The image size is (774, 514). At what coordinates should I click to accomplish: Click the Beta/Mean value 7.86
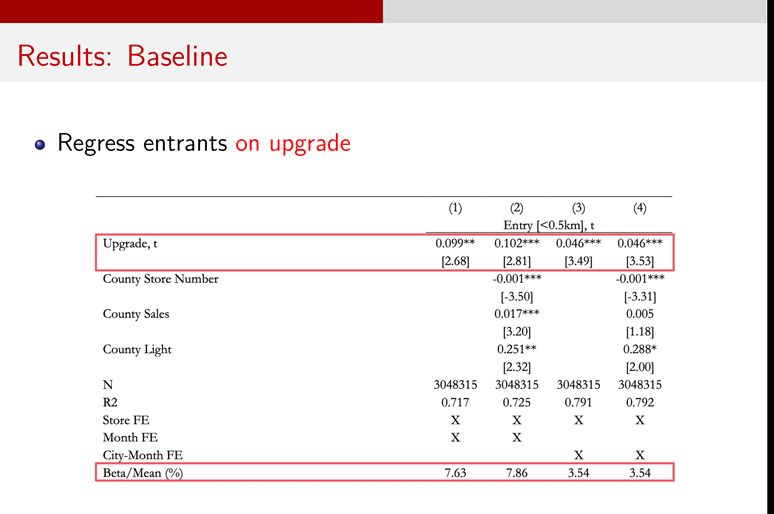[516, 473]
